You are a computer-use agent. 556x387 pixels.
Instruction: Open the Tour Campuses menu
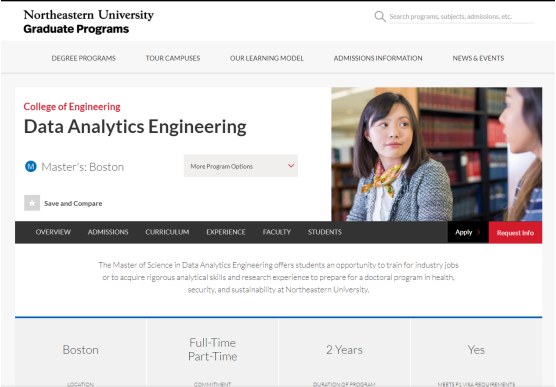pyautogui.click(x=173, y=58)
